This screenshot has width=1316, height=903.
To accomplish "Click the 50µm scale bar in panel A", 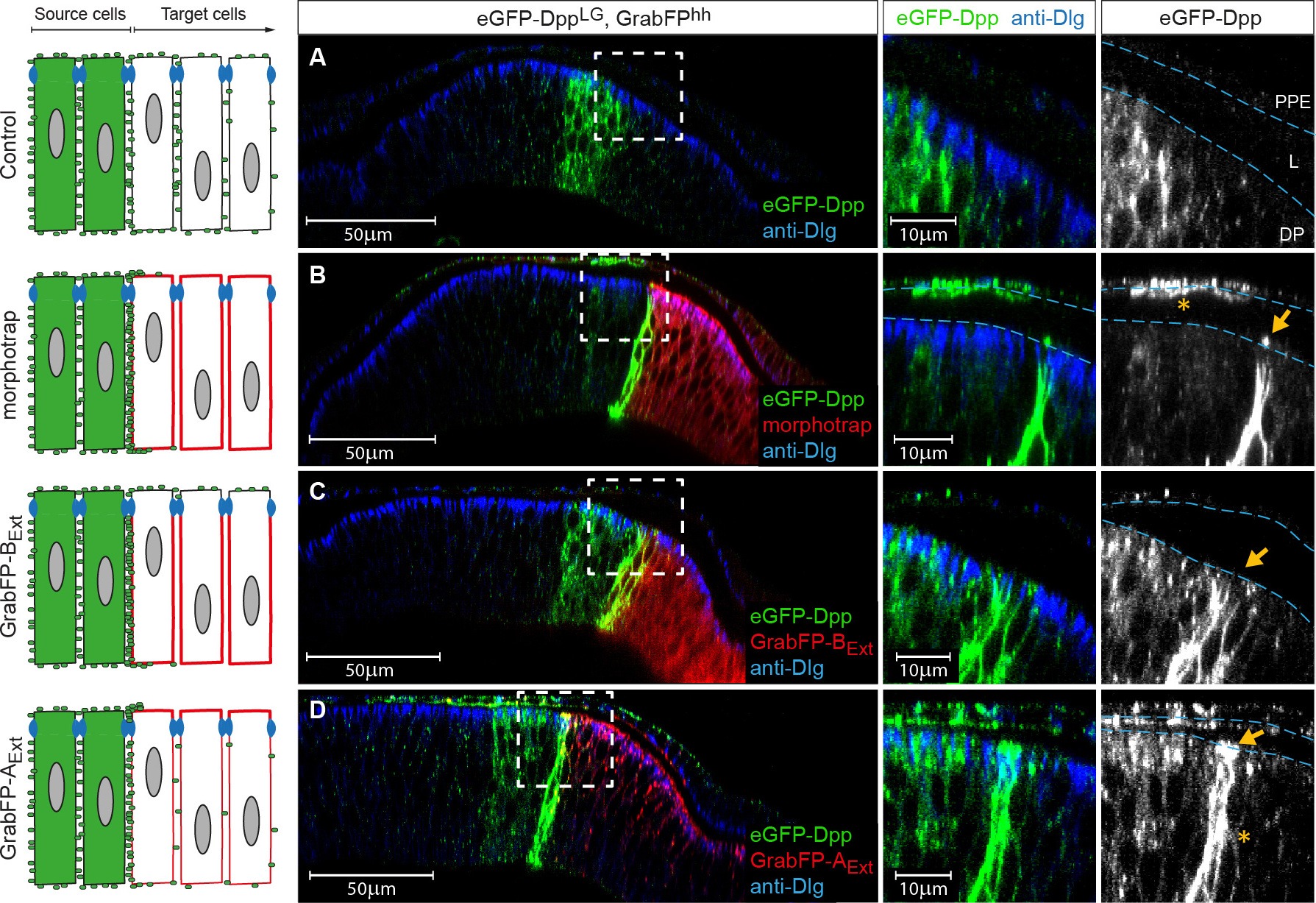I will 370,220.
